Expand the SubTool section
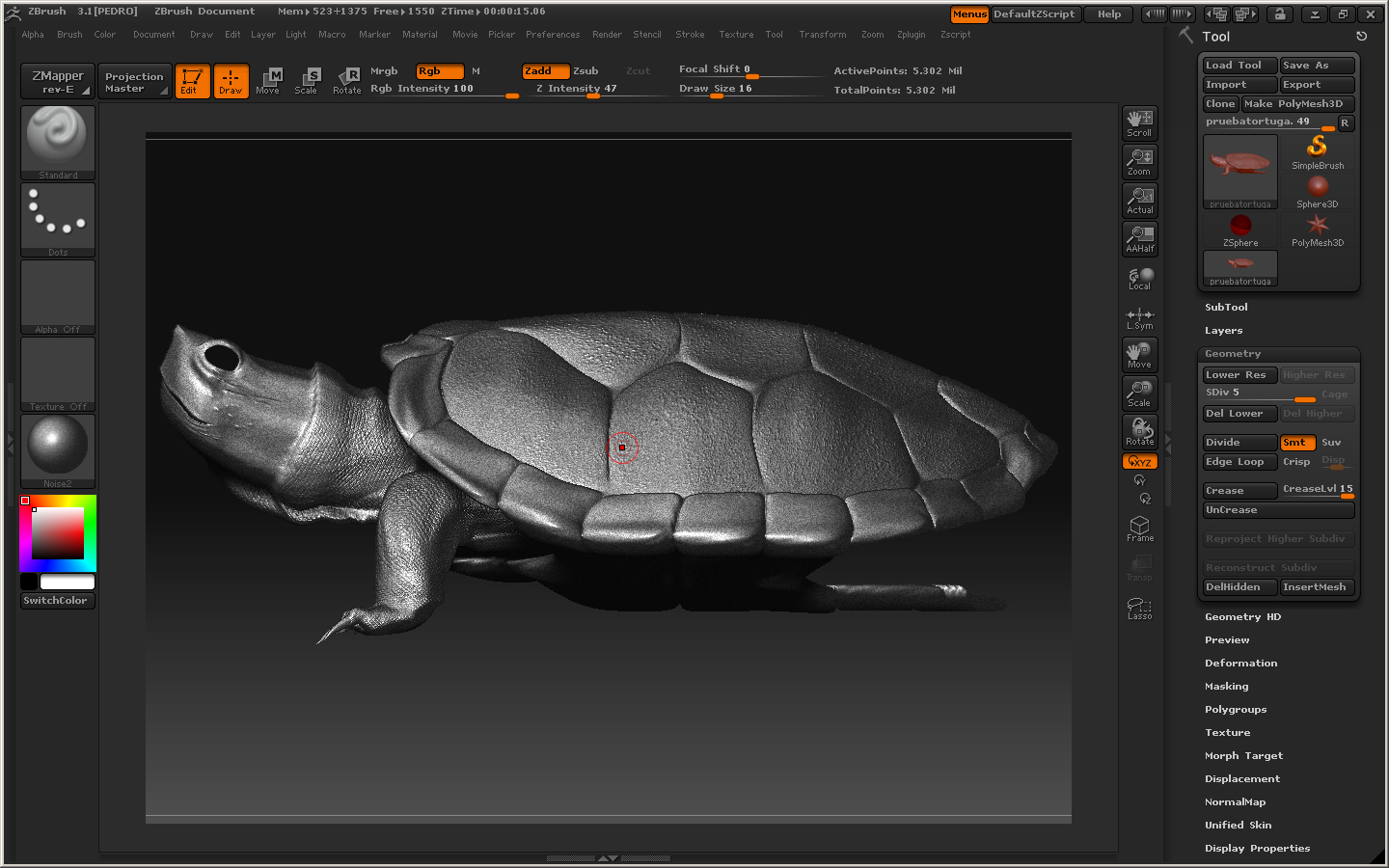Viewport: 1389px width, 868px height. coord(1226,308)
